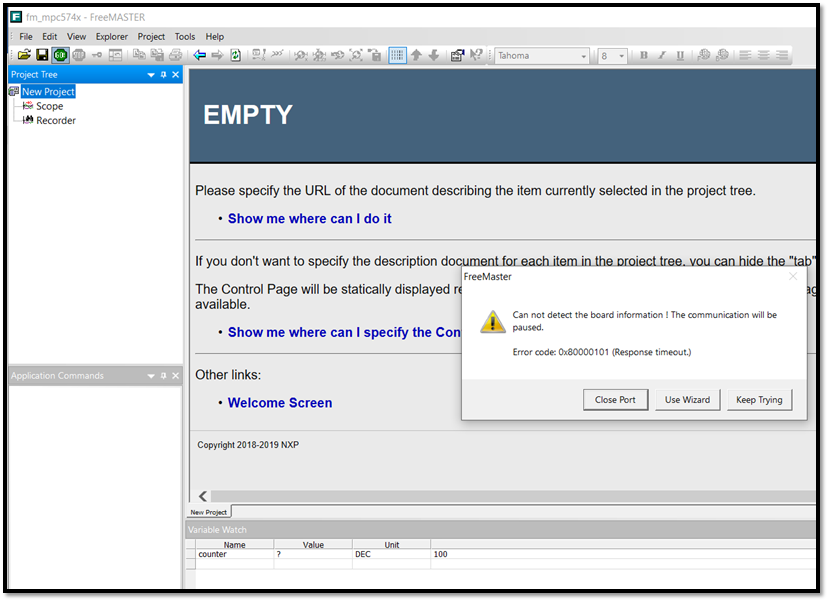Toggle the grid view toolbar icon
829x602 pixels.
tap(398, 55)
